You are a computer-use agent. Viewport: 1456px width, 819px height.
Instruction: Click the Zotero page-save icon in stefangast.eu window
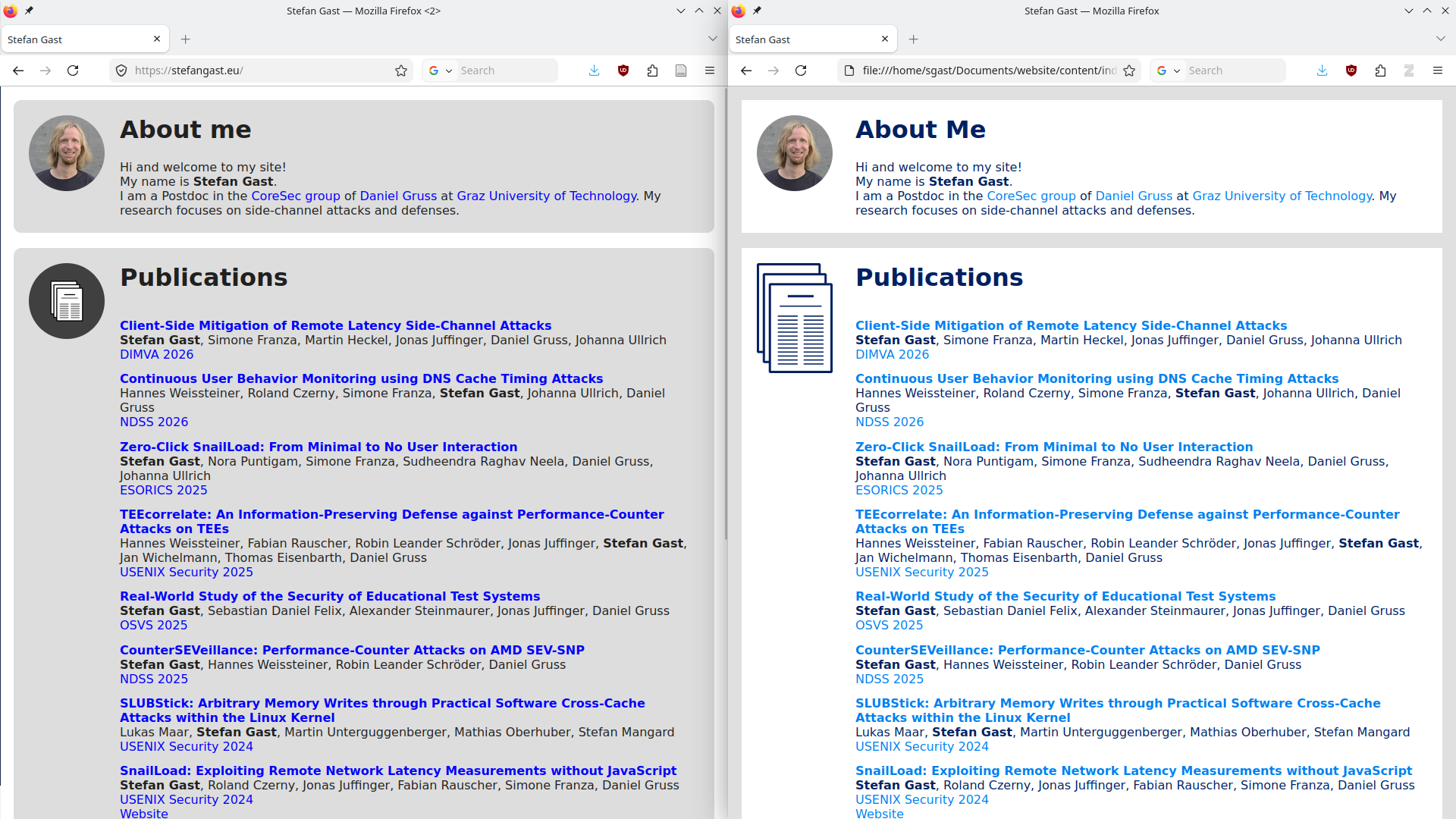(681, 71)
